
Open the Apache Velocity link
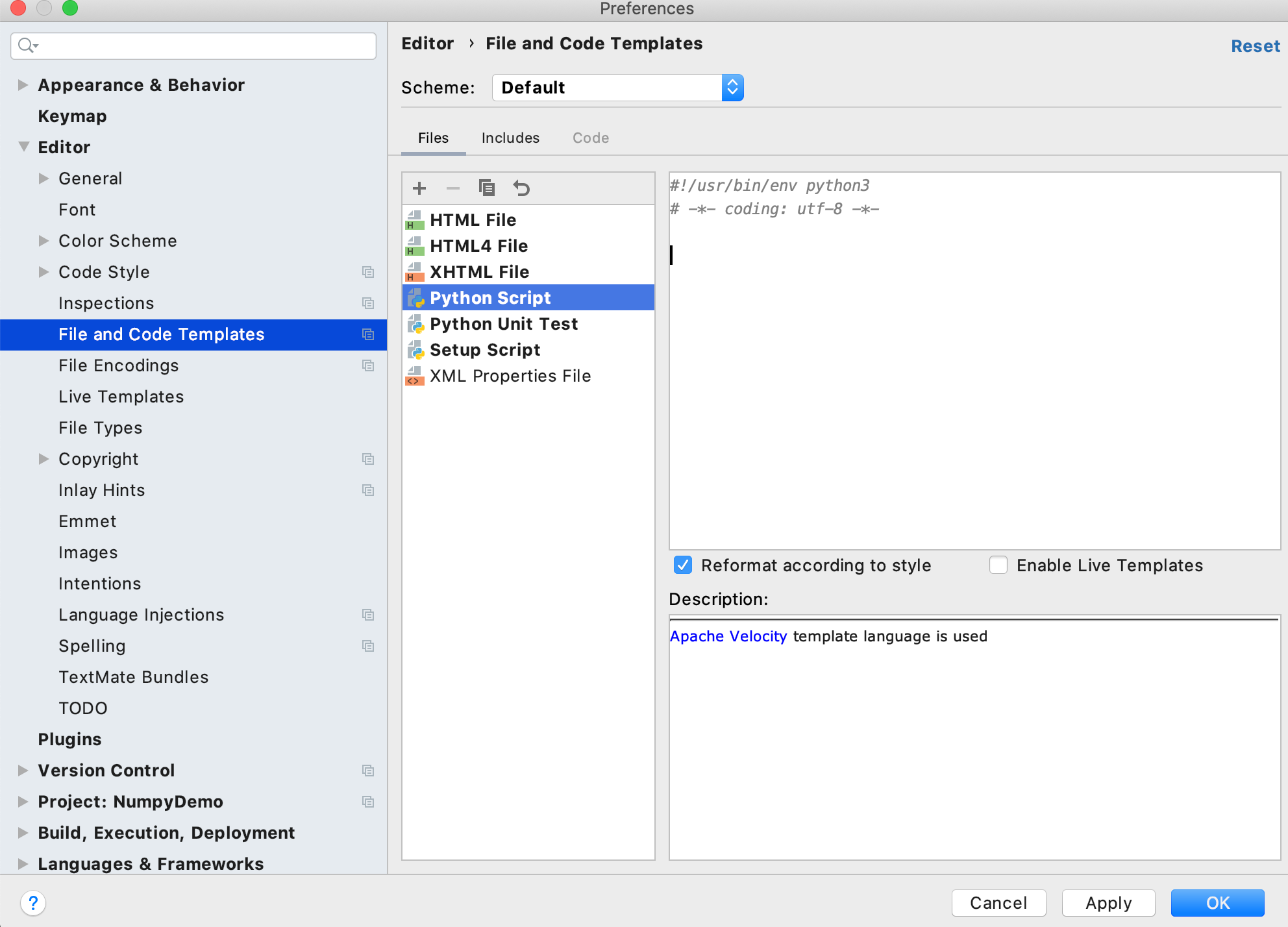tap(728, 636)
